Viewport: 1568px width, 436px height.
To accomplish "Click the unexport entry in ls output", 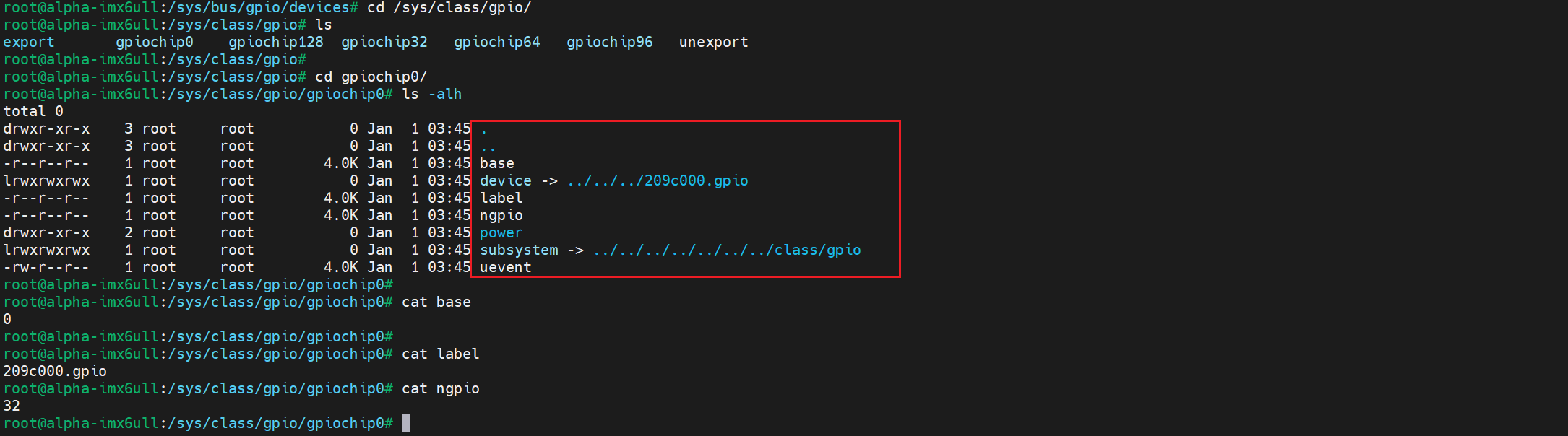I will pos(713,43).
